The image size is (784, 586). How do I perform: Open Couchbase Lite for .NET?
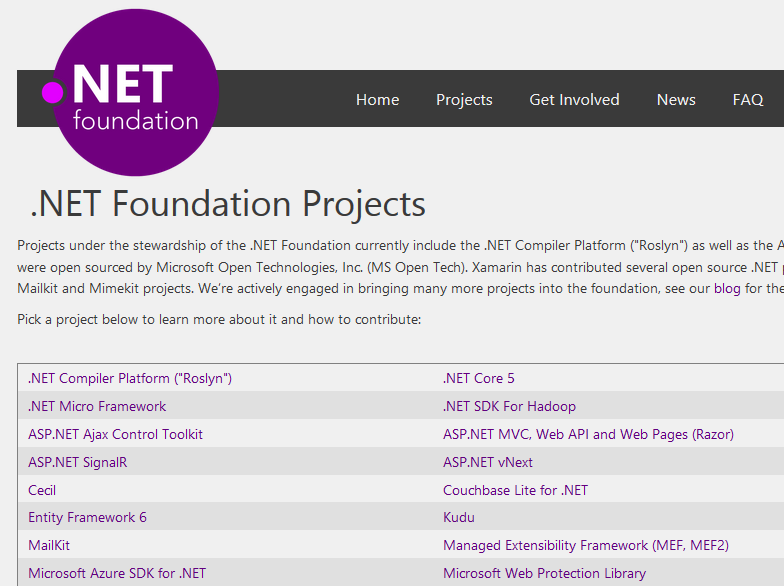click(x=516, y=490)
